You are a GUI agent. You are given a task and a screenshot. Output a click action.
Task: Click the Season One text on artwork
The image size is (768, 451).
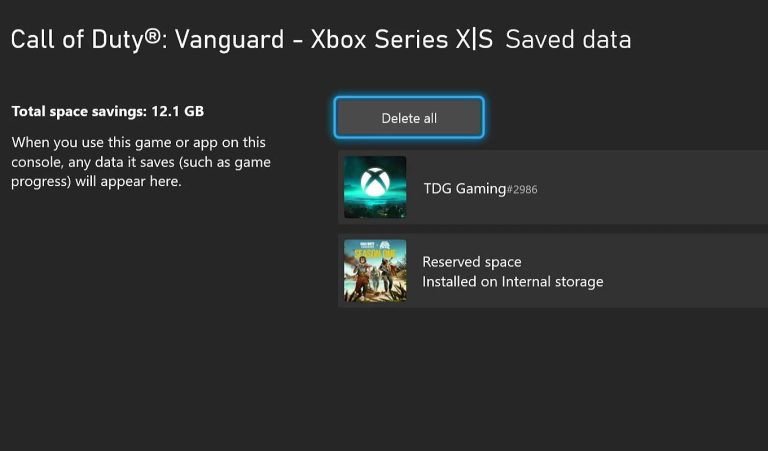(x=375, y=254)
